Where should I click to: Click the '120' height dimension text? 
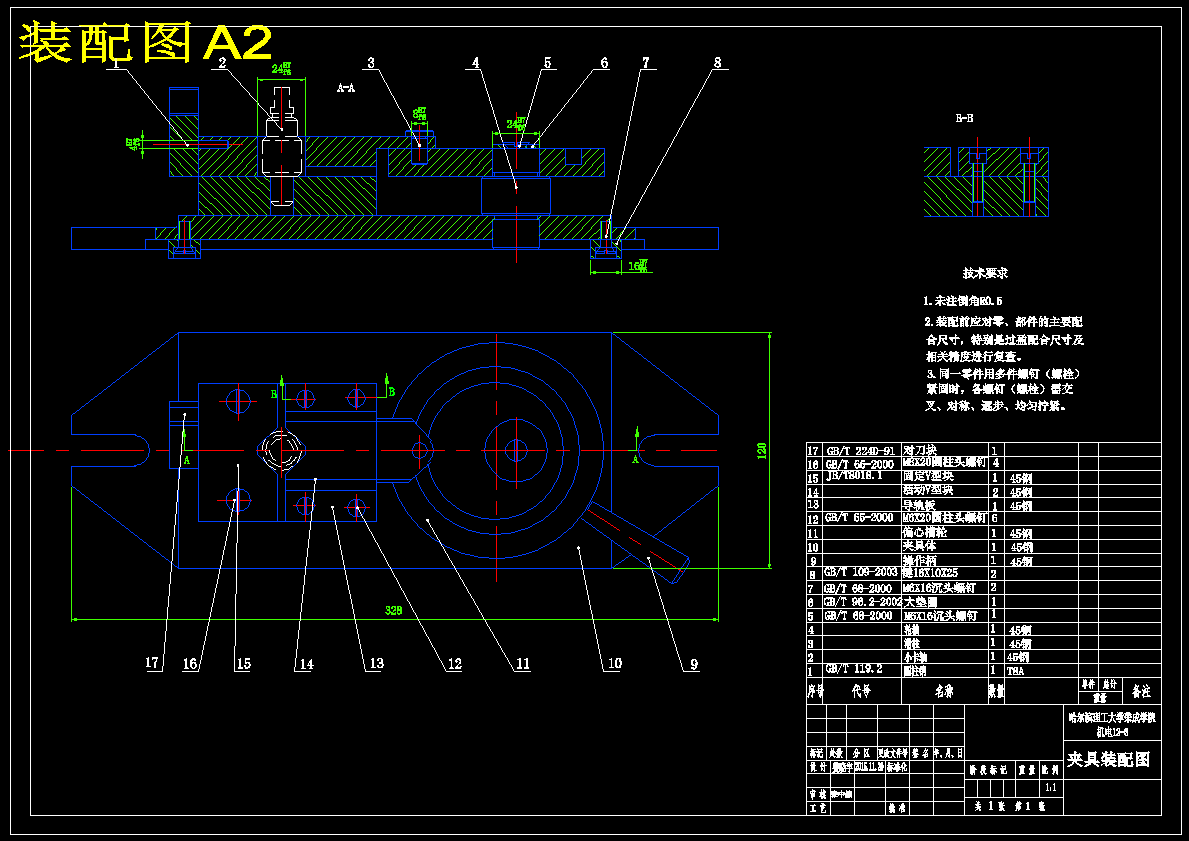pyautogui.click(x=761, y=450)
